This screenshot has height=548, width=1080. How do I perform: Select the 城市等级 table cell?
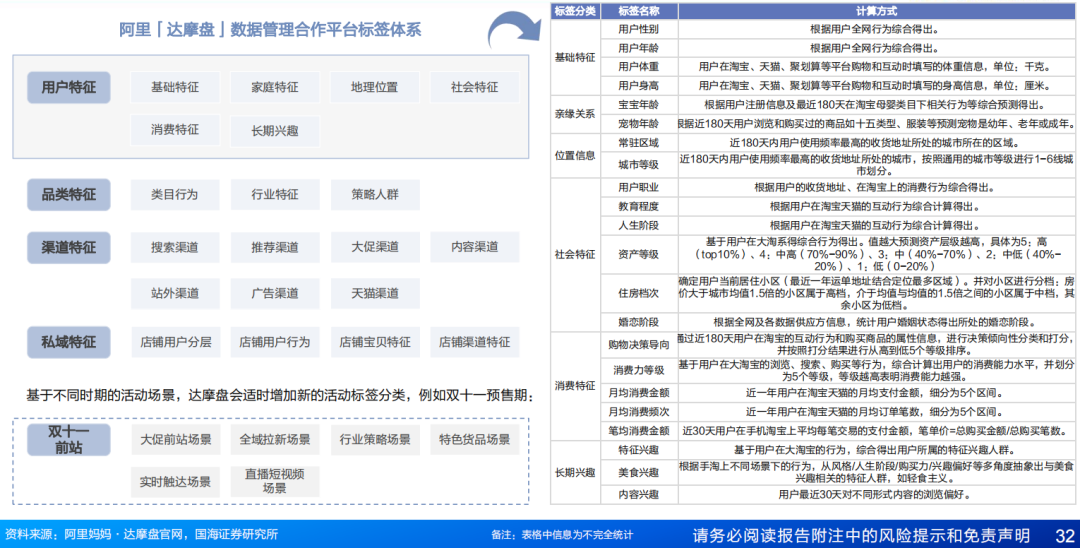pos(638,165)
